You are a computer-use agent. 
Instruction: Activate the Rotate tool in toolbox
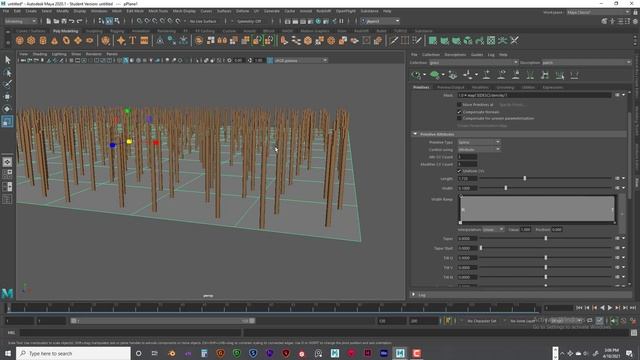tap(7, 109)
